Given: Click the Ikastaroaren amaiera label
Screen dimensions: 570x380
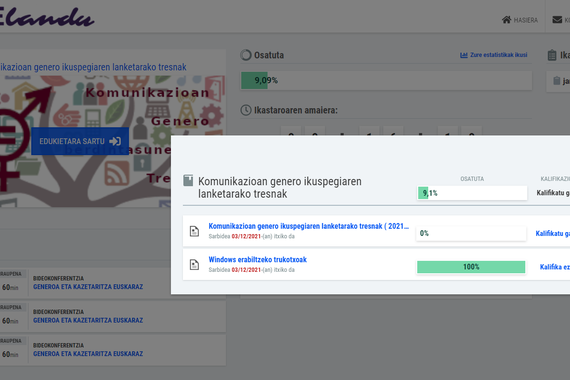Looking at the screenshot, I should [x=296, y=110].
